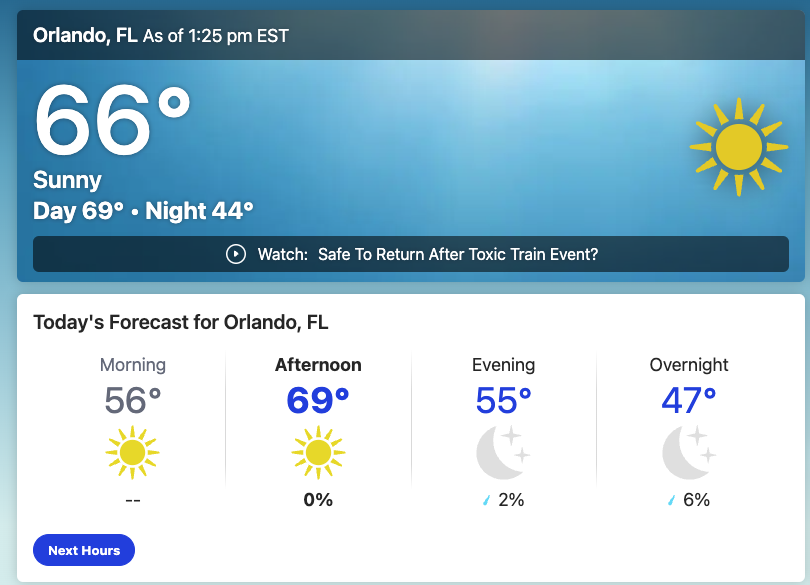Click the large sun icon in the header
Image resolution: width=810 pixels, height=585 pixels.
click(x=739, y=147)
